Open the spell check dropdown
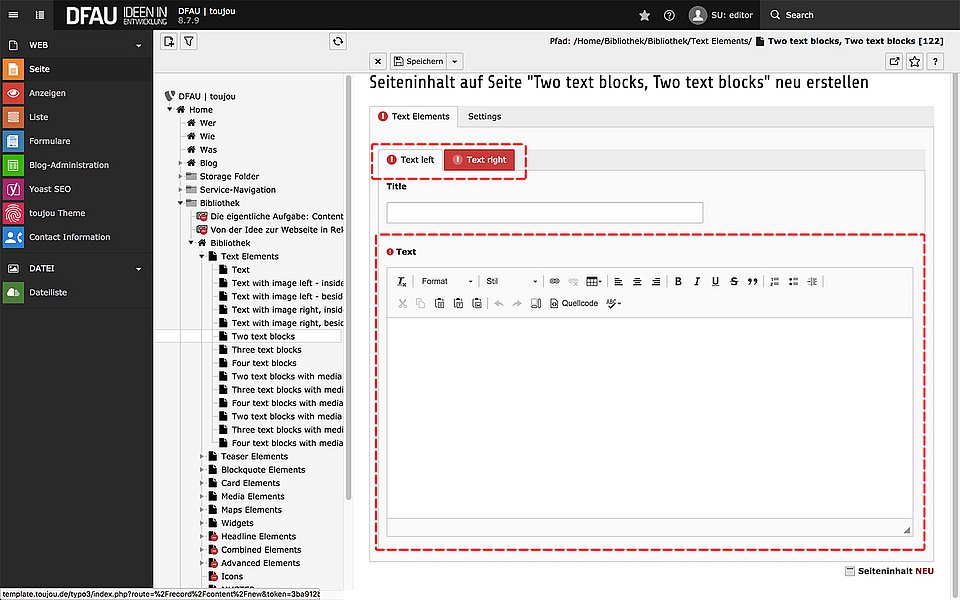 [613, 303]
